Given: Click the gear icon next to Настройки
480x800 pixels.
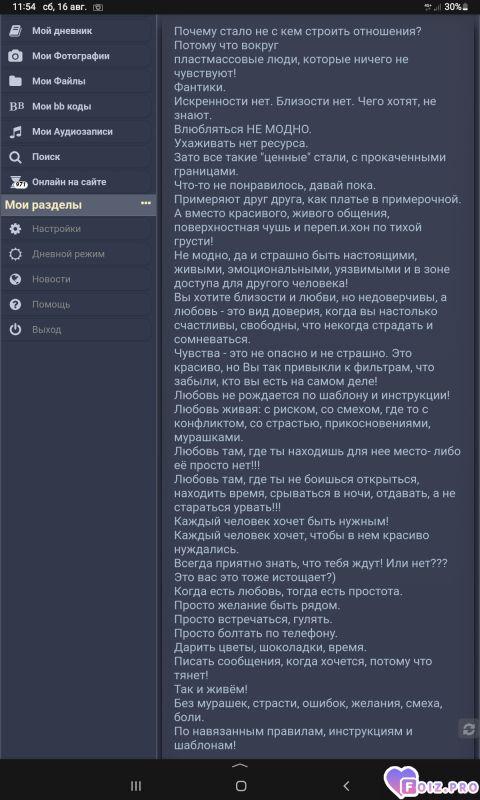Looking at the screenshot, I should coord(16,229).
